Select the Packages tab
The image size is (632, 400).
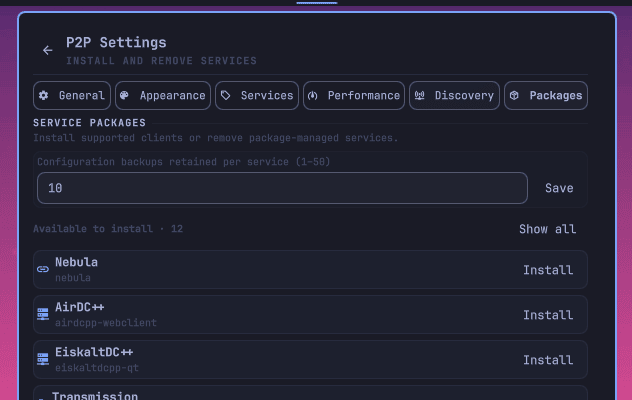pos(546,96)
